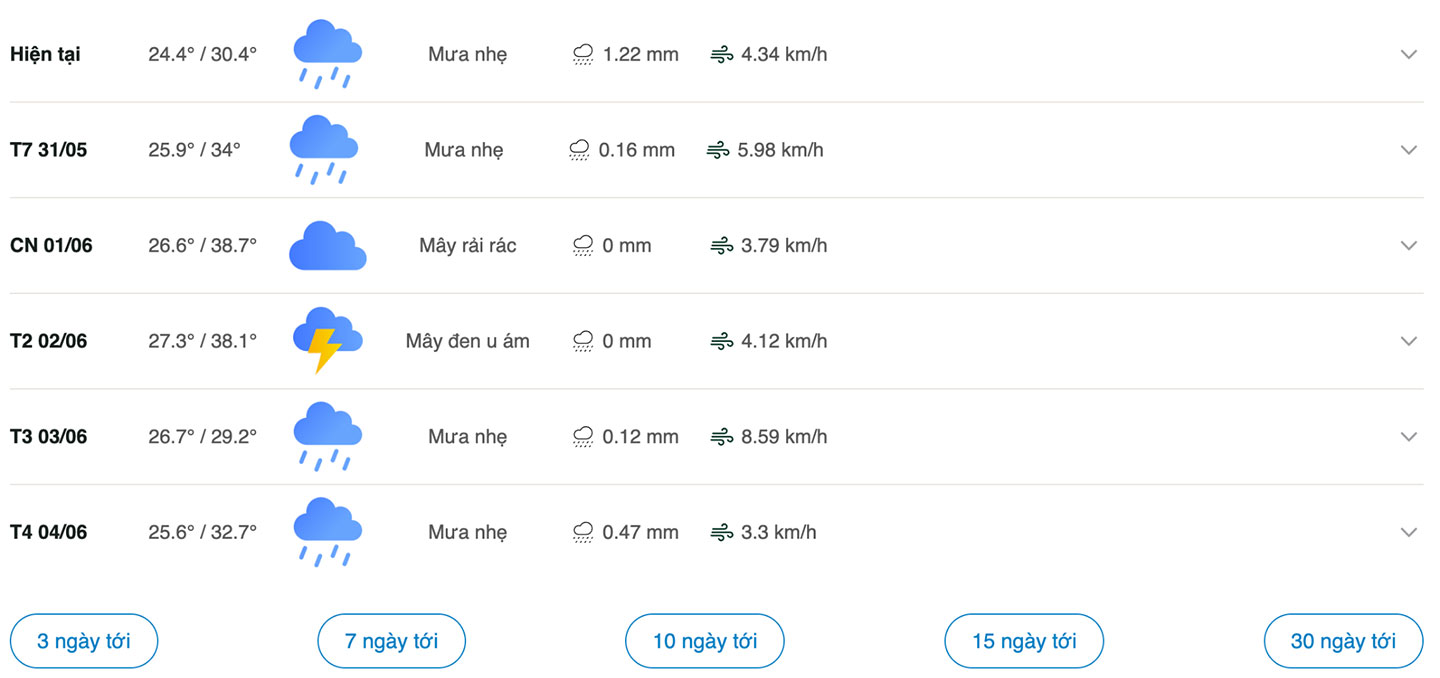
Task: Expand details for T4 04/06
Action: (x=1409, y=532)
